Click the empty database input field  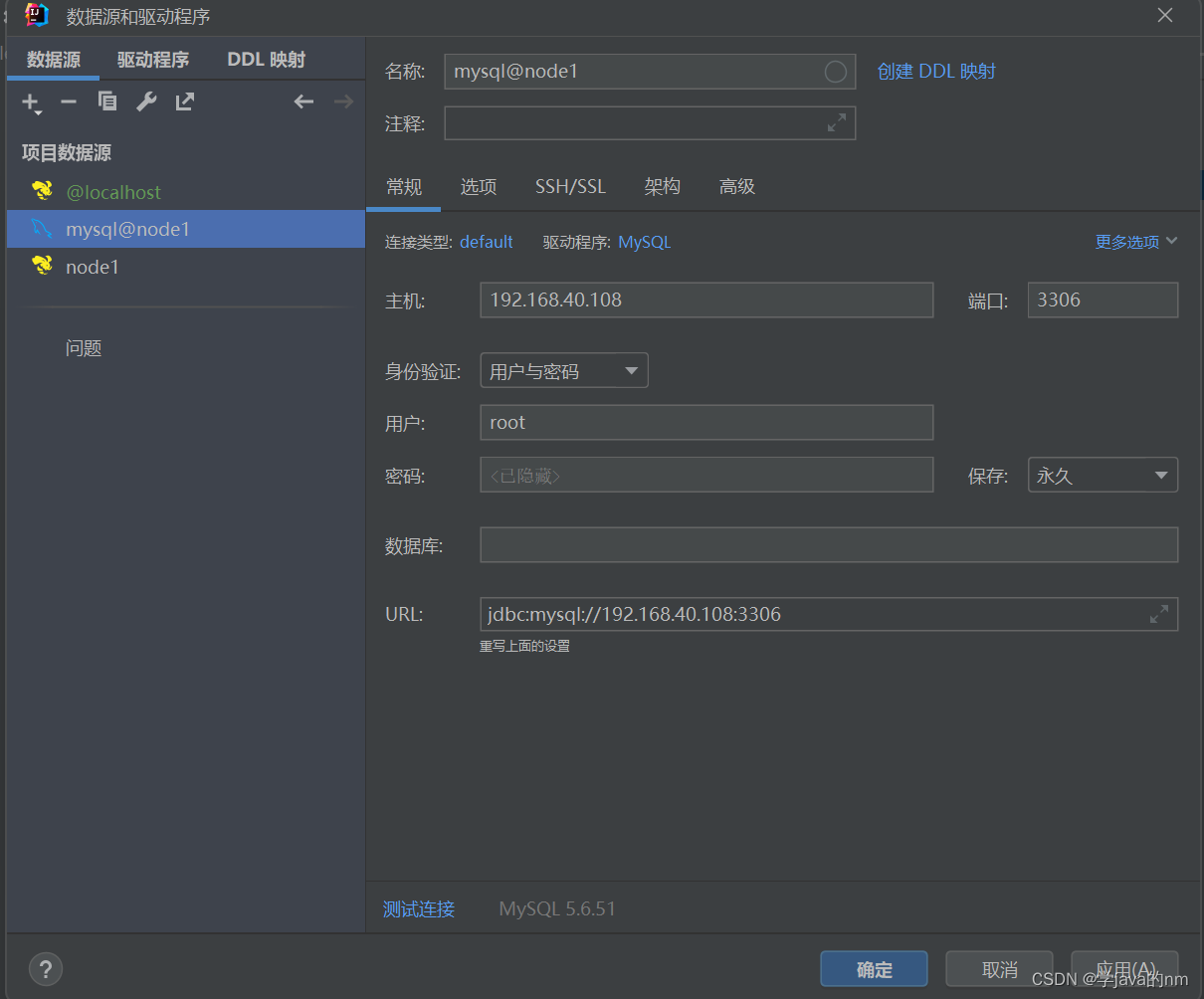[829, 545]
